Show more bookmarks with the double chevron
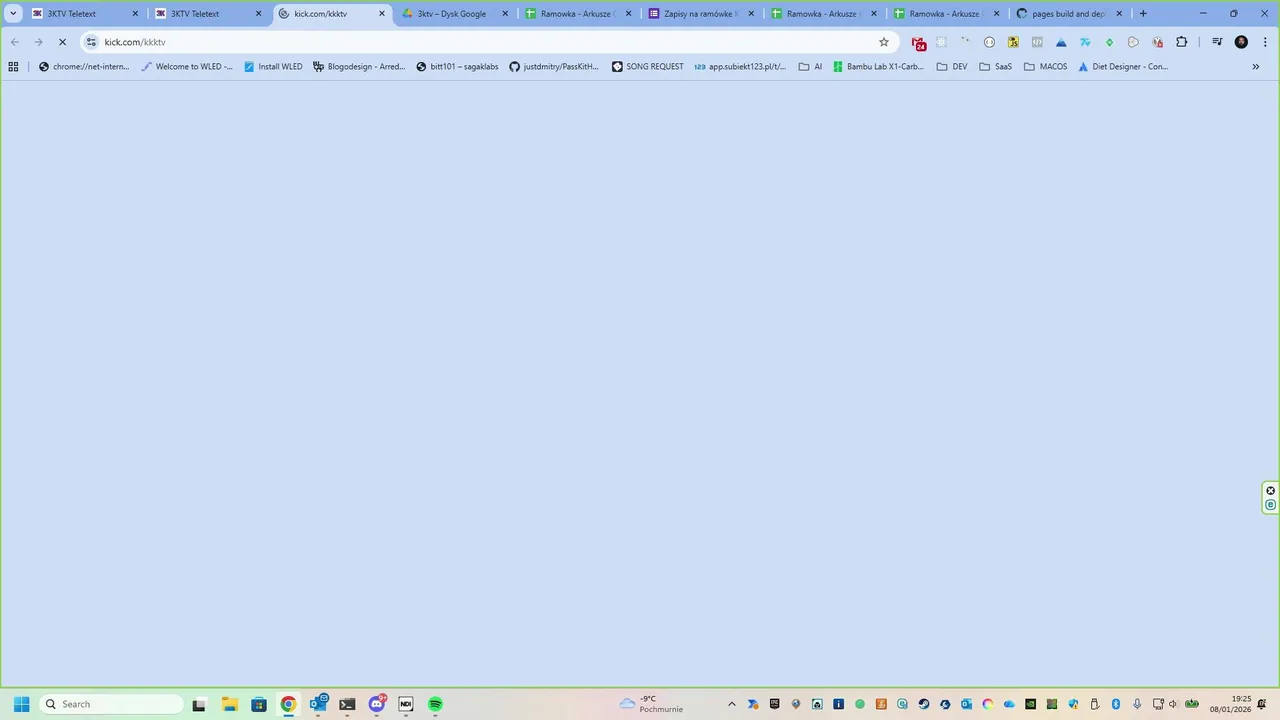Screen dimensions: 1280x720 1256,67
